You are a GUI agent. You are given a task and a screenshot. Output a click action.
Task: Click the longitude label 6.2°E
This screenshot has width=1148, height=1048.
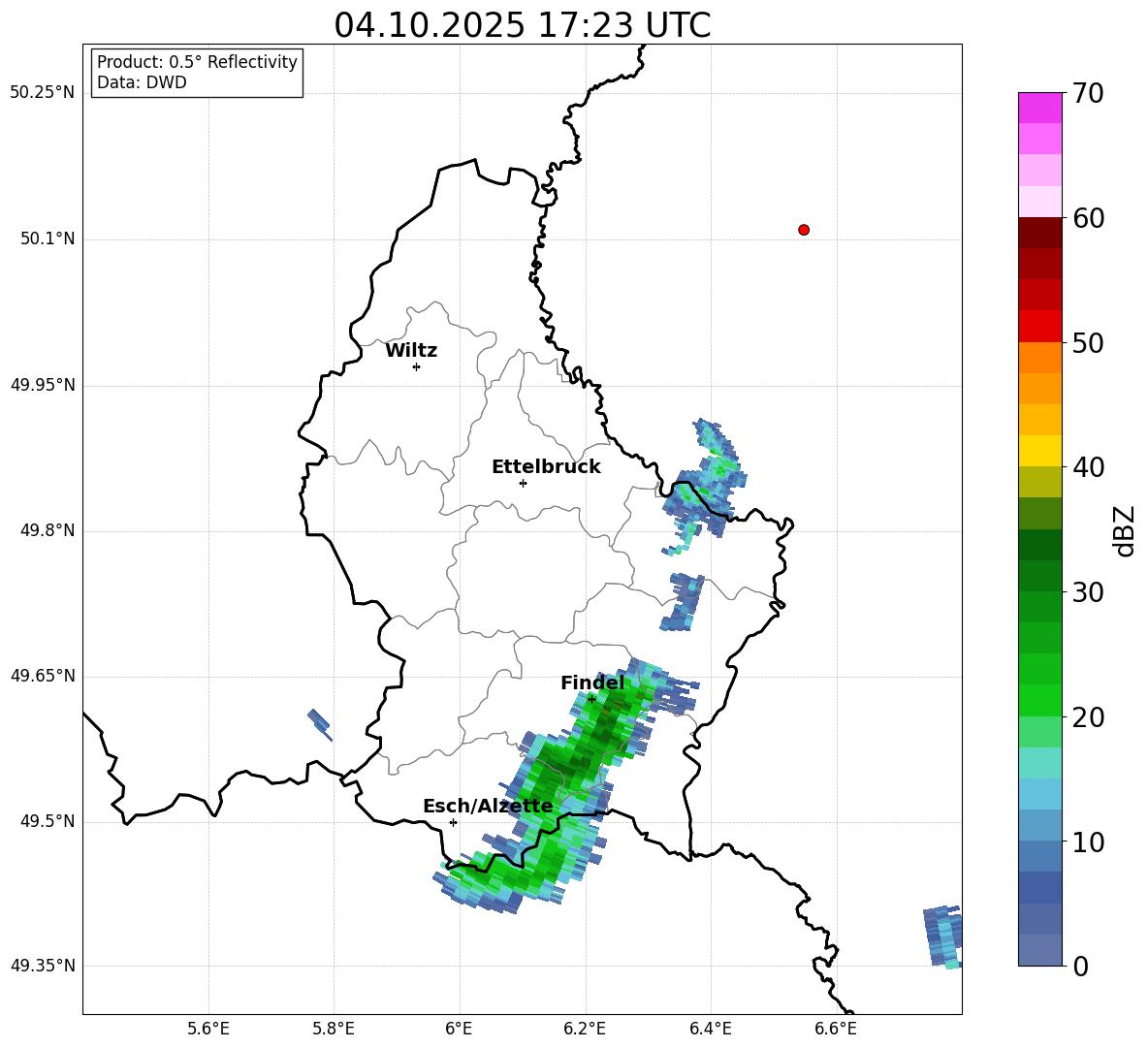585,1030
